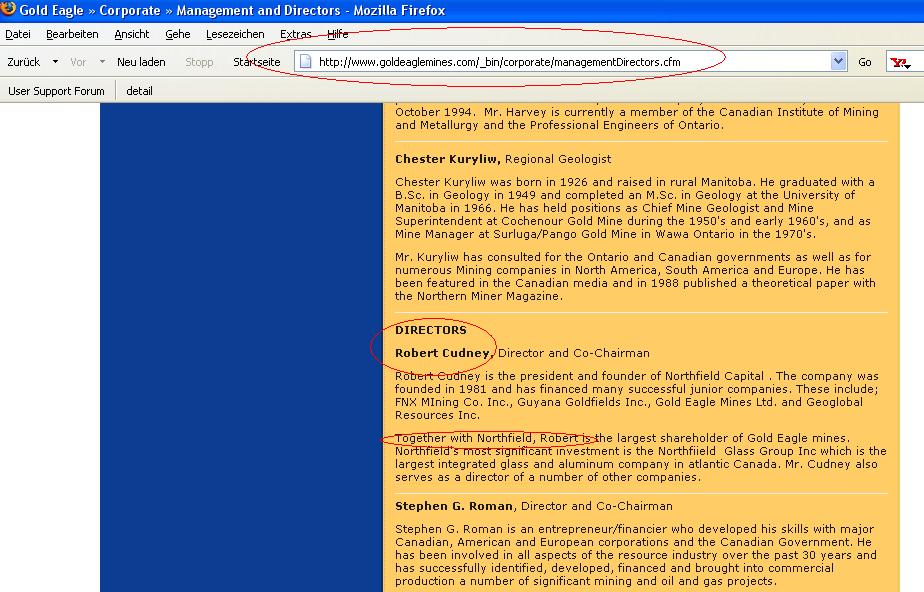Expand the Zurück history dropdown arrow
This screenshot has width=924, height=592.
point(55,61)
